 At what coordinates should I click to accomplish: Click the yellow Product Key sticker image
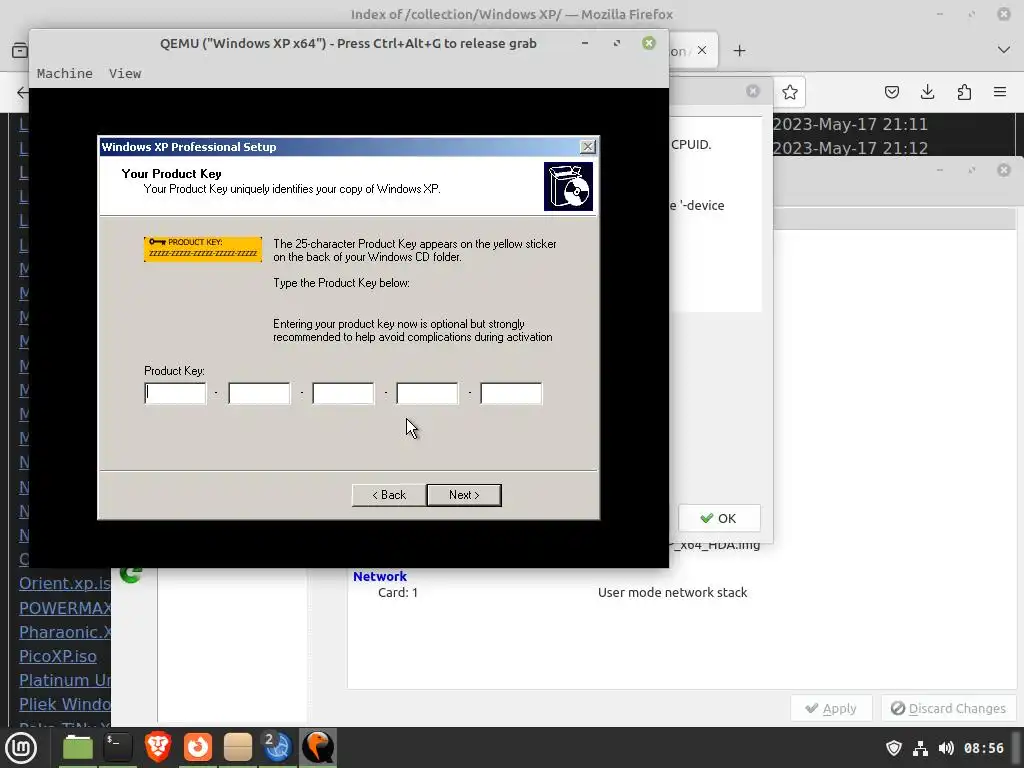tap(203, 249)
